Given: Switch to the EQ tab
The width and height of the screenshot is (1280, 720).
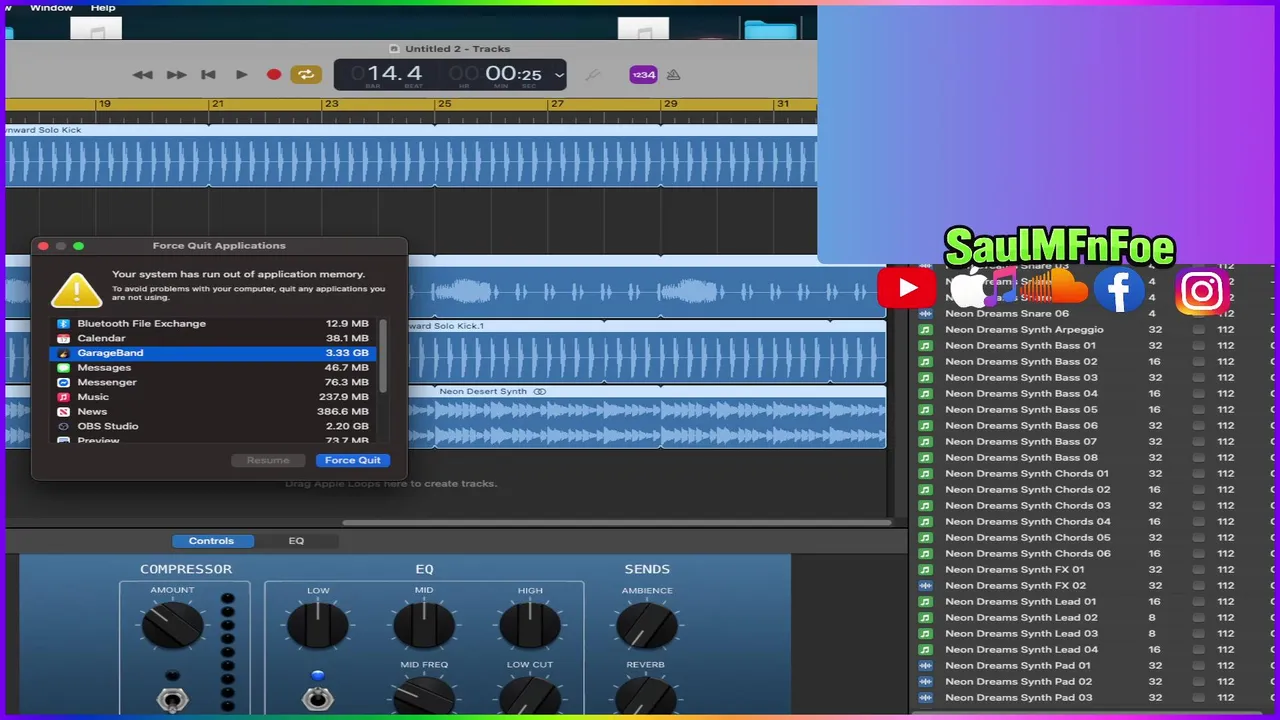Looking at the screenshot, I should pyautogui.click(x=296, y=541).
